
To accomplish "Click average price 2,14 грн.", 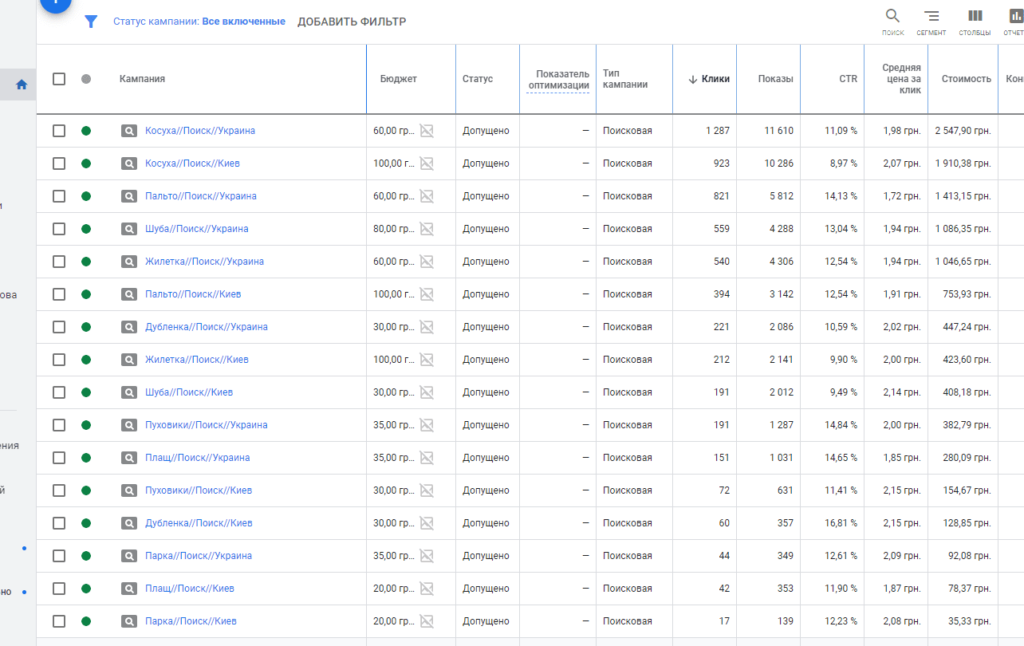I will (902, 392).
